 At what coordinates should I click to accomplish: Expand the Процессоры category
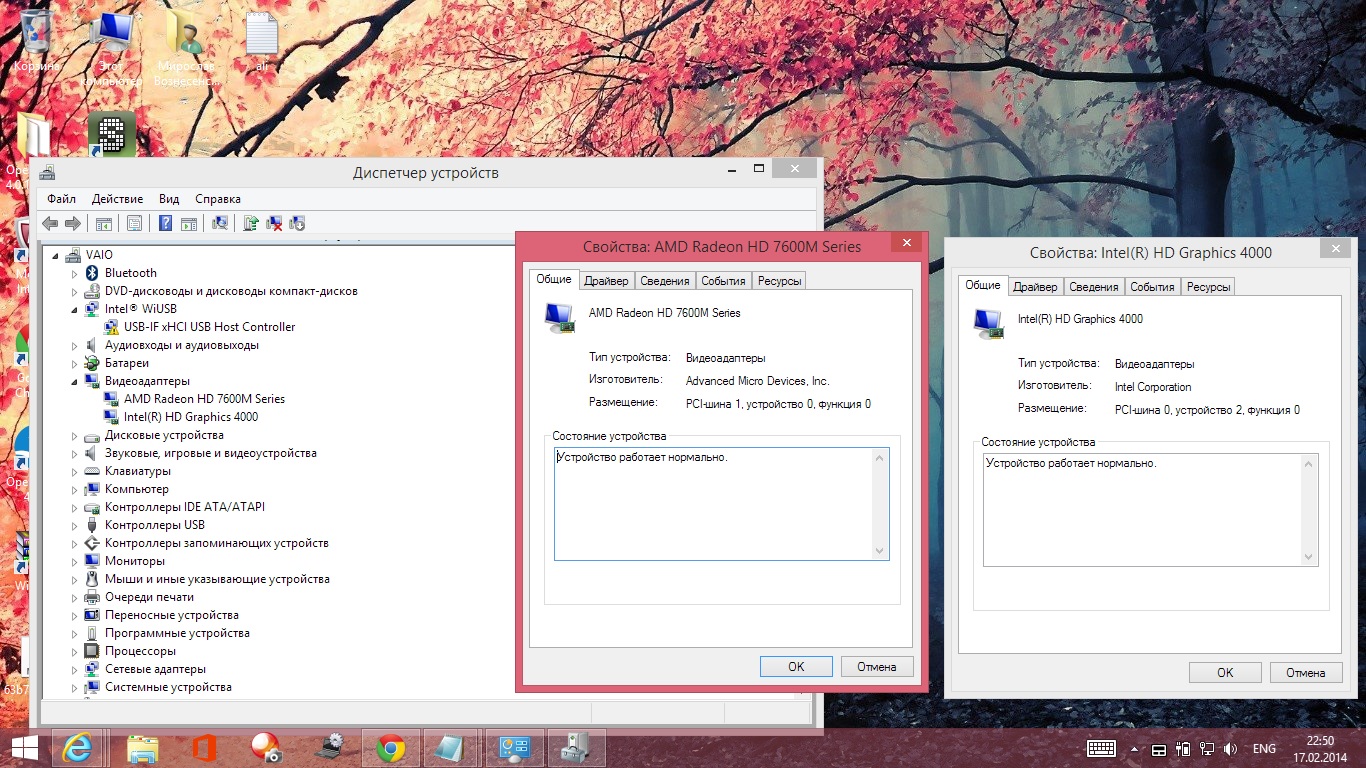click(x=74, y=651)
